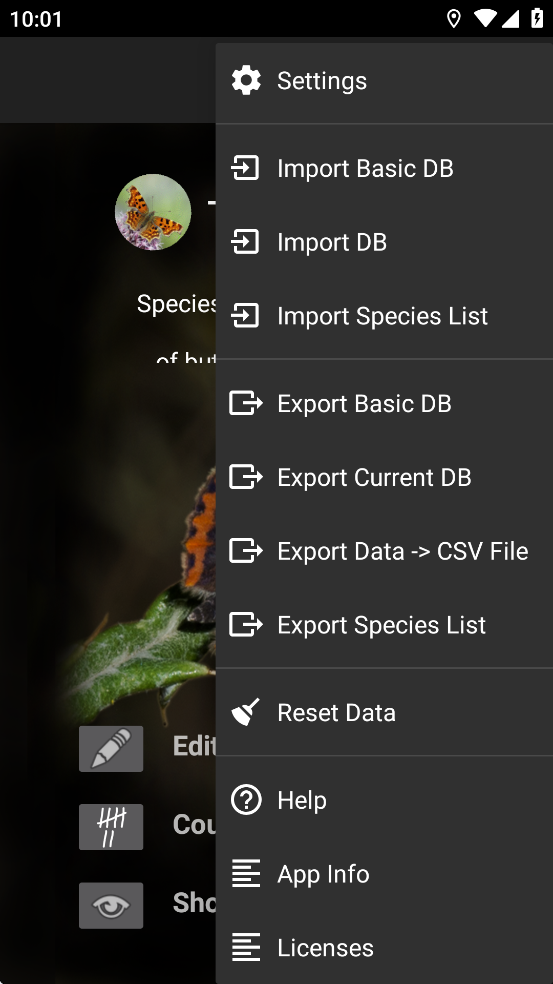The width and height of the screenshot is (553, 984).
Task: Click the round butterfly thumbnail image
Action: [x=153, y=212]
